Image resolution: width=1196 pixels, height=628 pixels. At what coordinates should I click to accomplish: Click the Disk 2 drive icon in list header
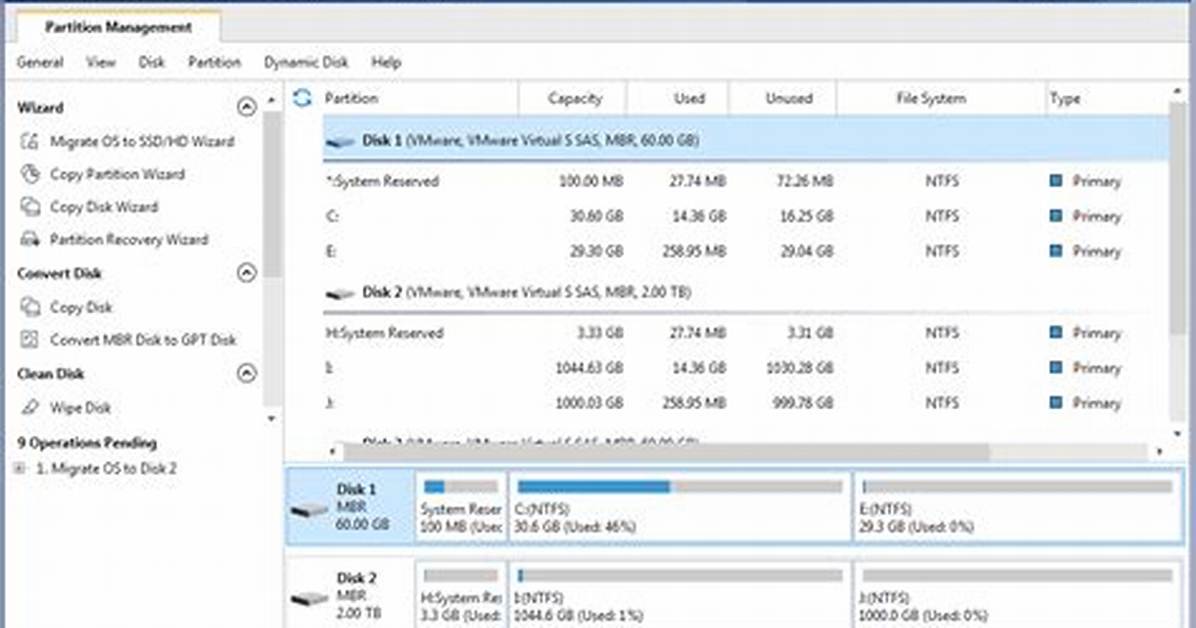pos(340,293)
